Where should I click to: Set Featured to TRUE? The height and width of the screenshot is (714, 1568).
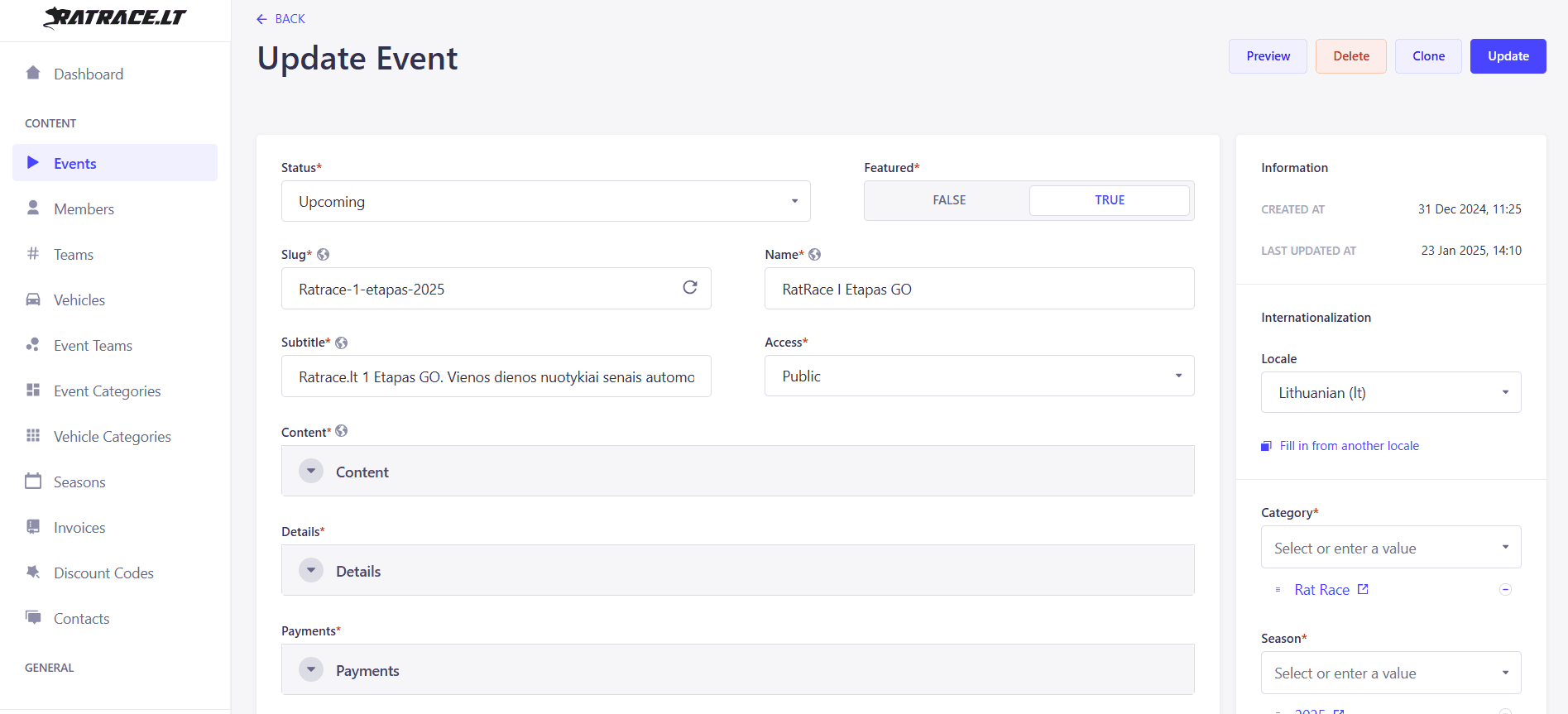click(x=1110, y=200)
